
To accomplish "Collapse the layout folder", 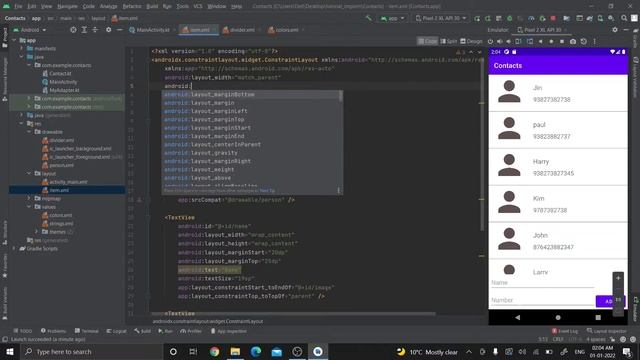I will (x=29, y=173).
